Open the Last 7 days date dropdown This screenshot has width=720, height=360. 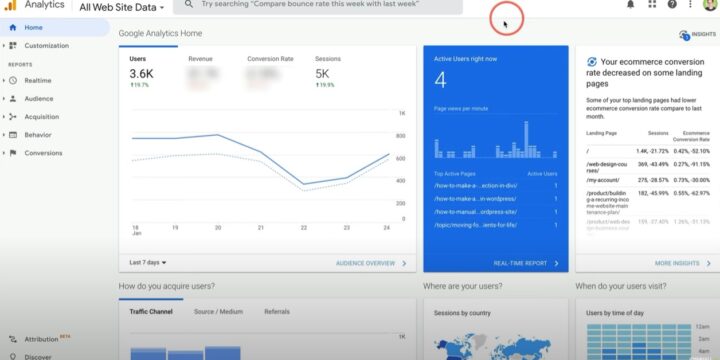coord(148,263)
